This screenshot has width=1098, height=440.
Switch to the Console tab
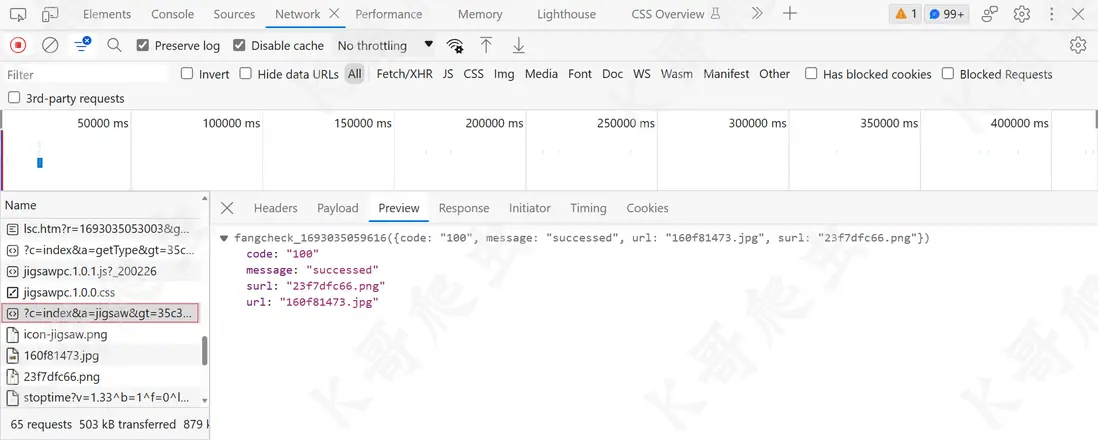coord(172,14)
